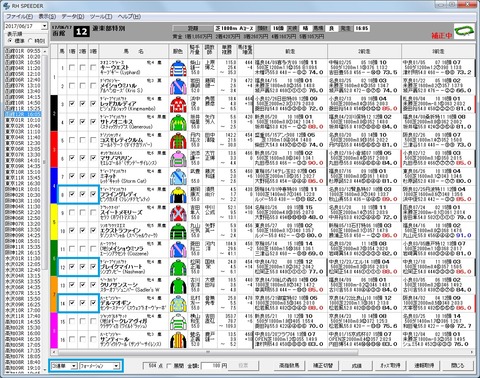Image resolution: width=480 pixels, height=378 pixels.
Task: Click the 高指数馬 button
Action: tap(289, 366)
